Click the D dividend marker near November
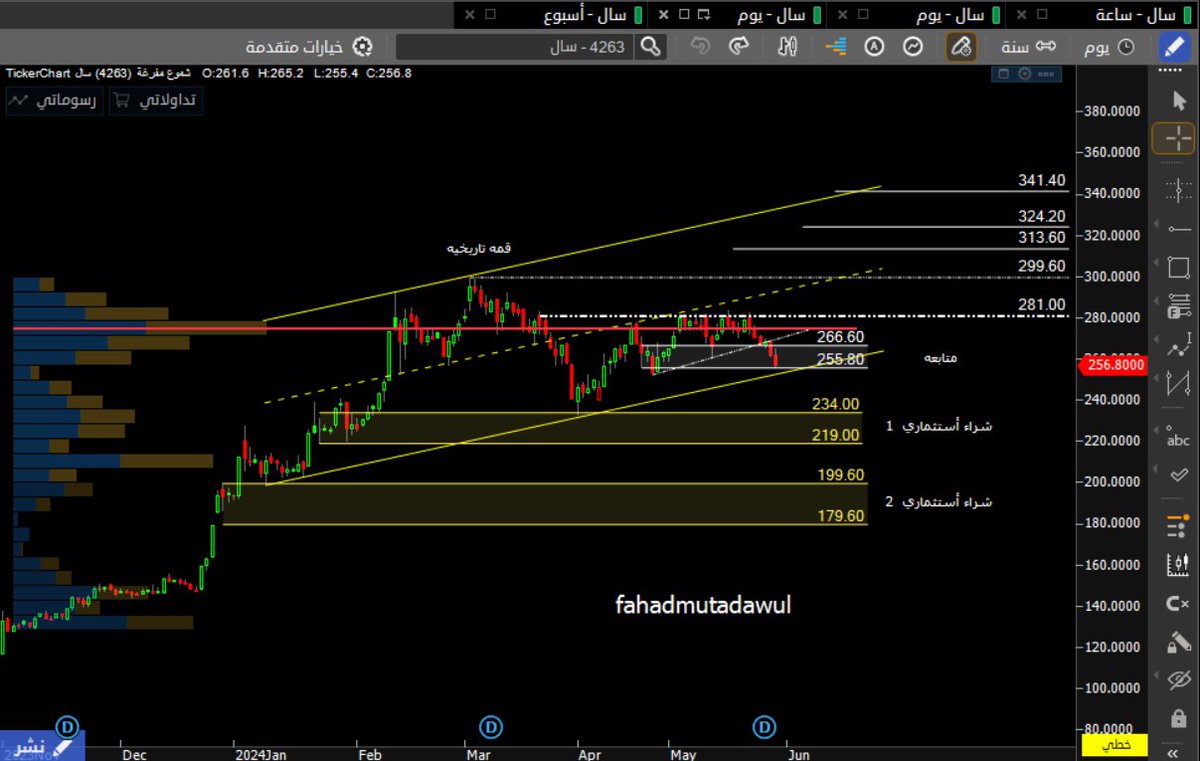This screenshot has height=761, width=1200. tap(67, 725)
